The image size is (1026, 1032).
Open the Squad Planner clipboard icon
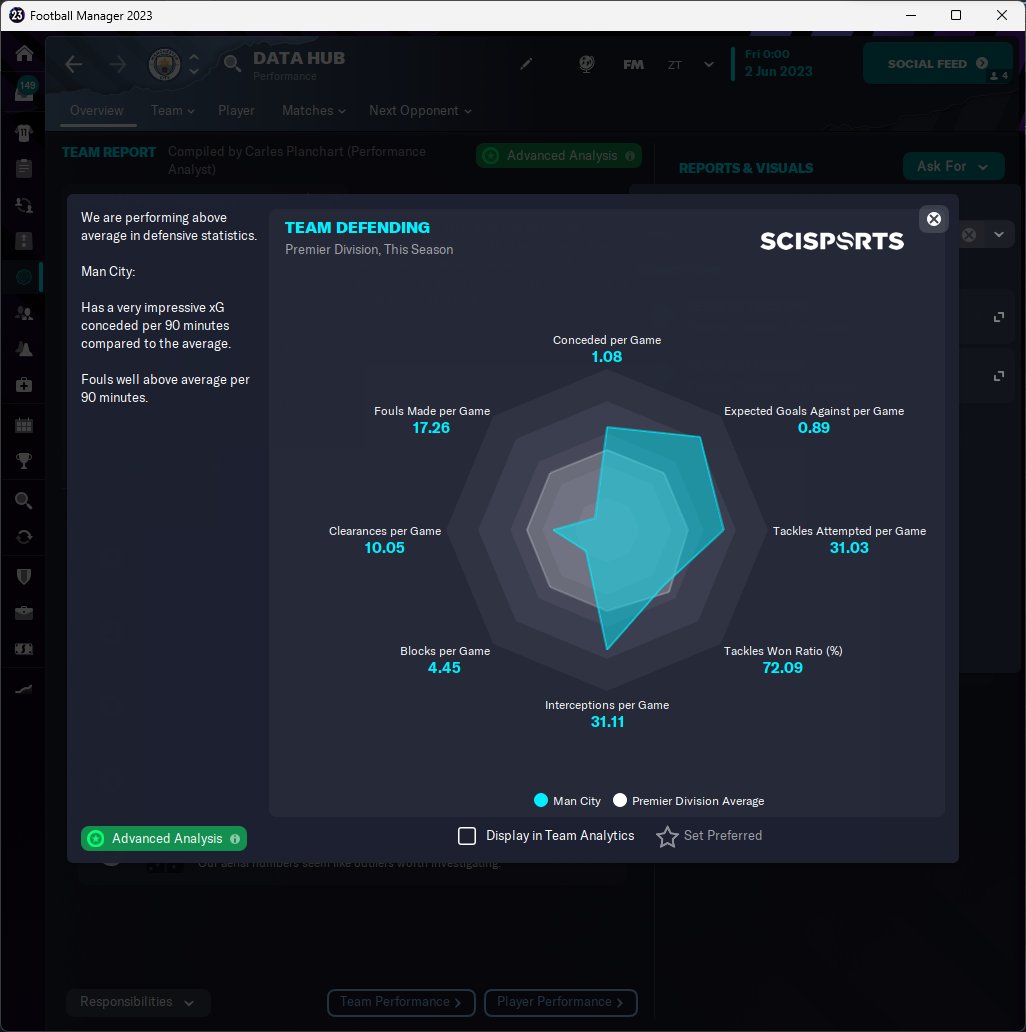(24, 168)
